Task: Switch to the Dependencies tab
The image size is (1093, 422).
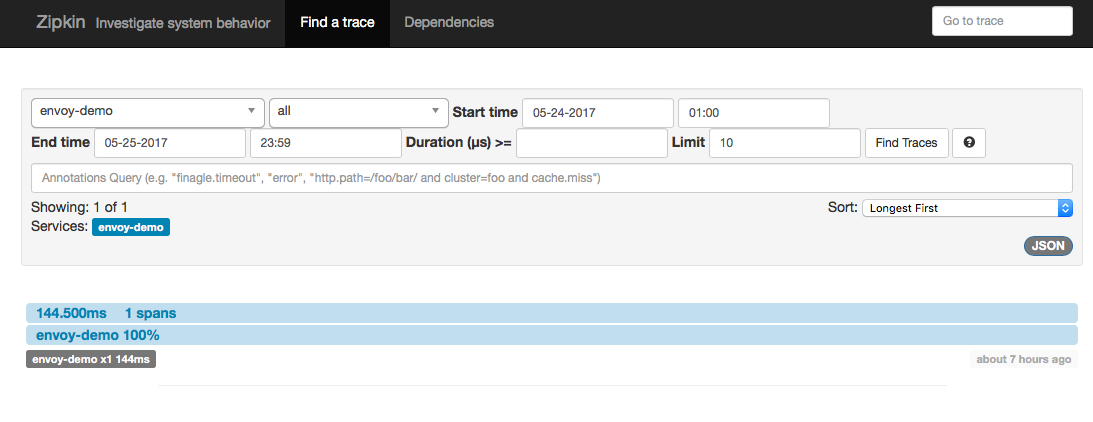Action: (x=449, y=22)
